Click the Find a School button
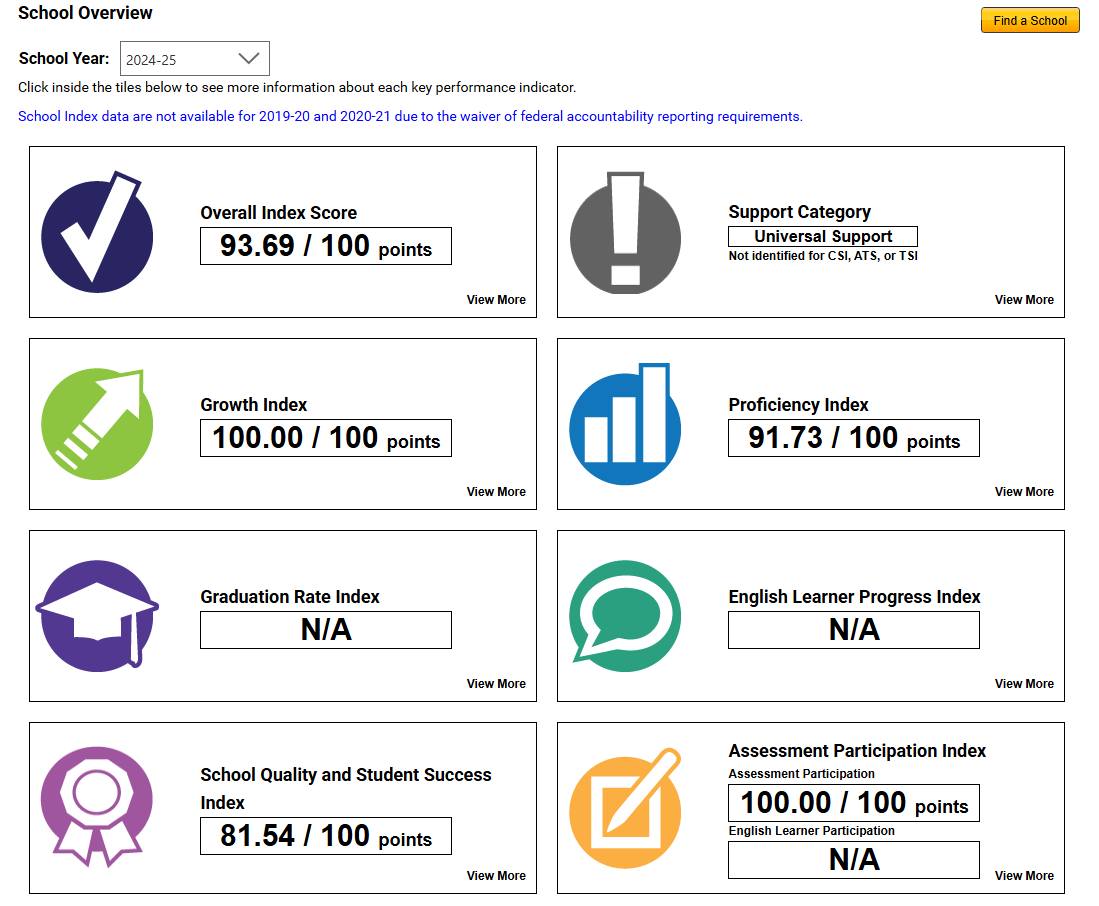This screenshot has width=1099, height=906. point(1030,20)
